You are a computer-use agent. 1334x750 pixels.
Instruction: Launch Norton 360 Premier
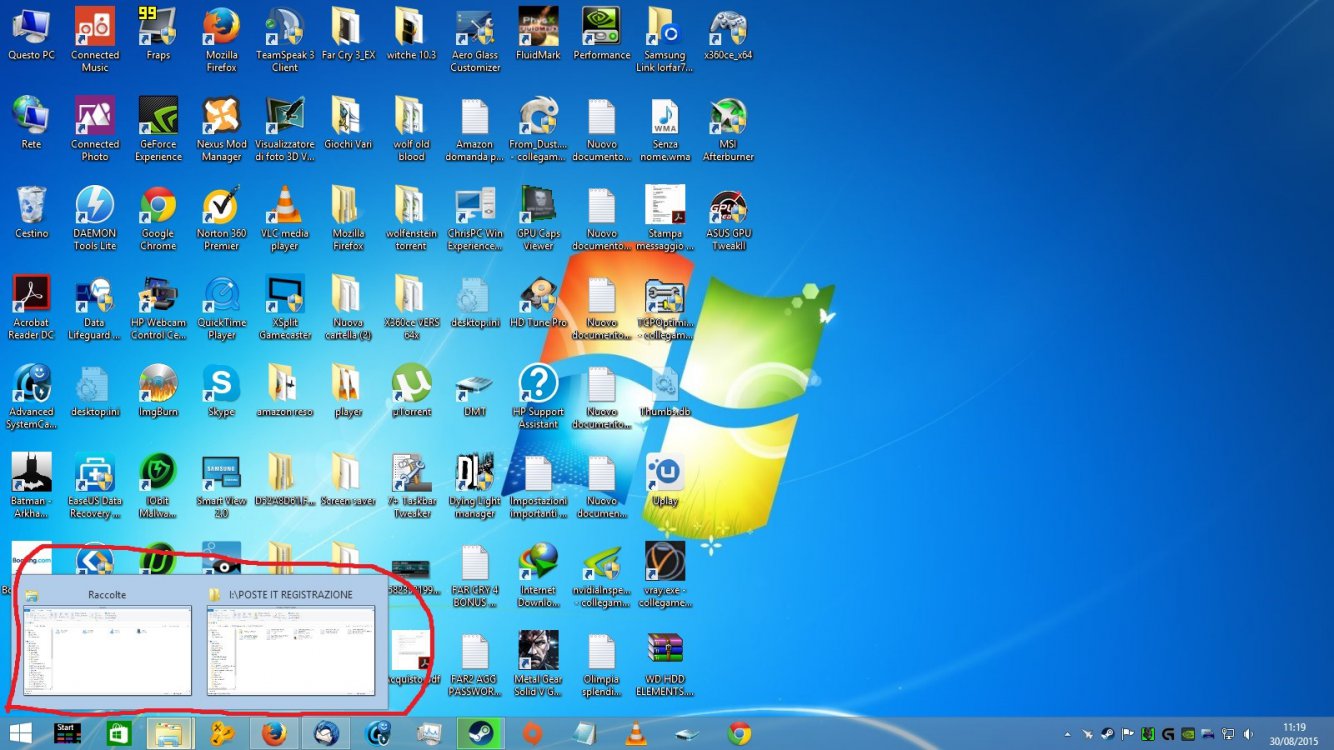[x=221, y=218]
